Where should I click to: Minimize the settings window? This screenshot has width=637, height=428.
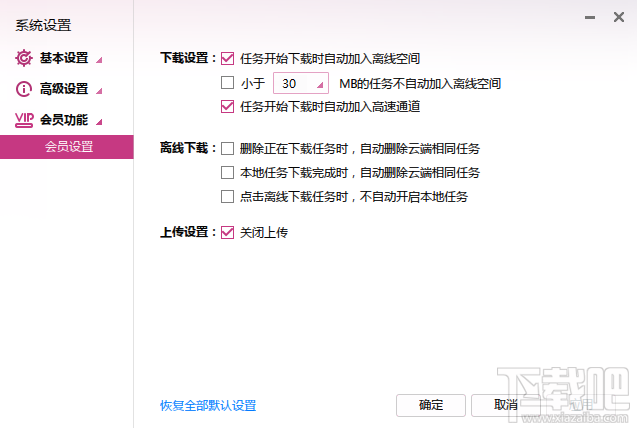[x=590, y=17]
